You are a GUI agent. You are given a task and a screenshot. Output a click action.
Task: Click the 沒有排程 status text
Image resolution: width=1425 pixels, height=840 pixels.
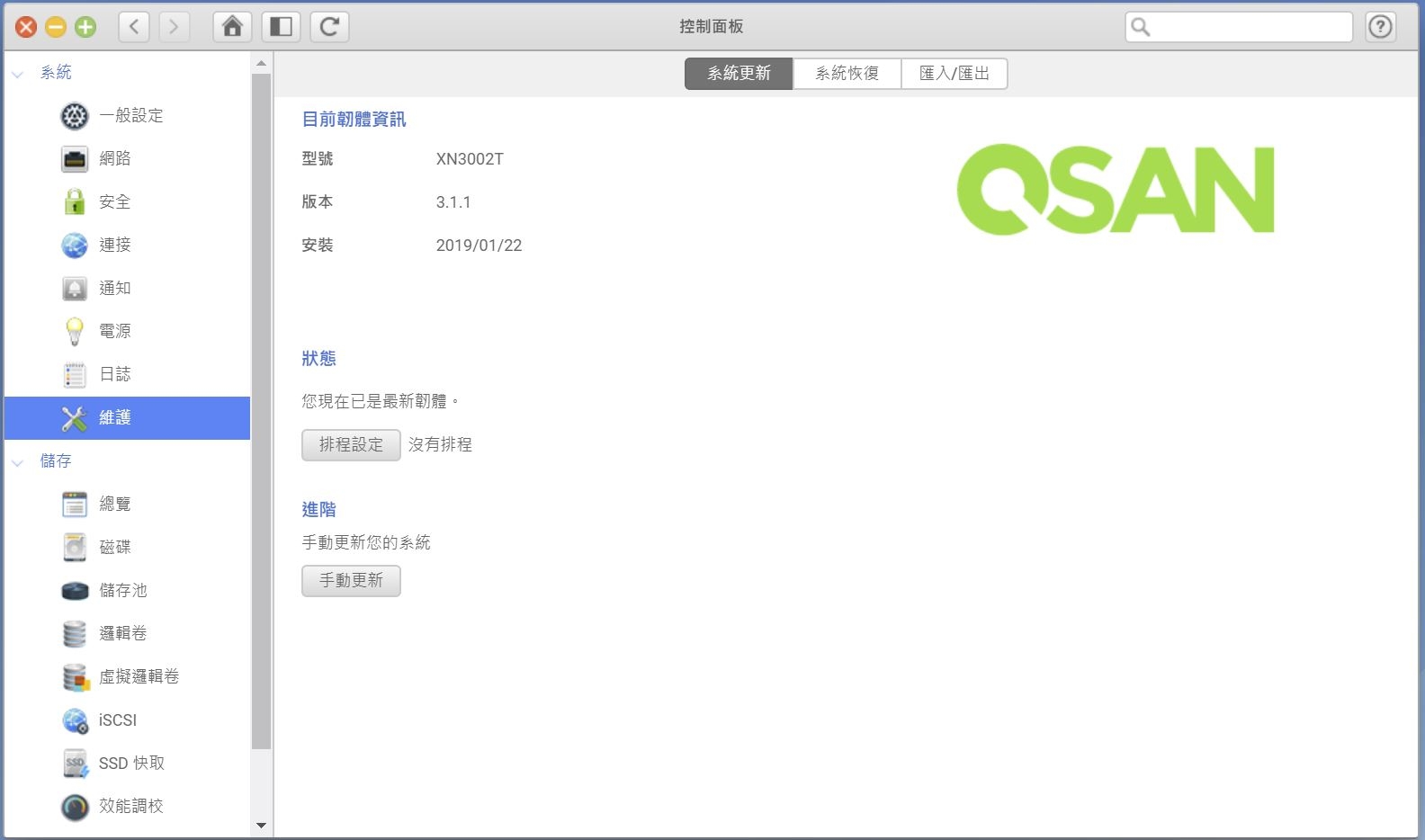(x=440, y=445)
